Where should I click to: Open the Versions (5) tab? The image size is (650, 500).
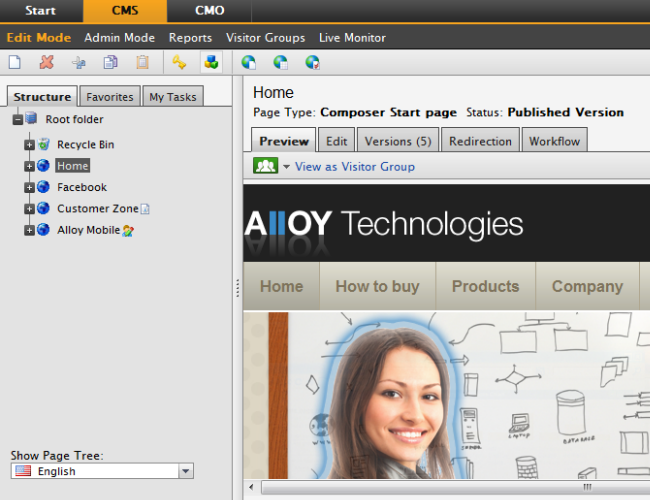tap(397, 141)
